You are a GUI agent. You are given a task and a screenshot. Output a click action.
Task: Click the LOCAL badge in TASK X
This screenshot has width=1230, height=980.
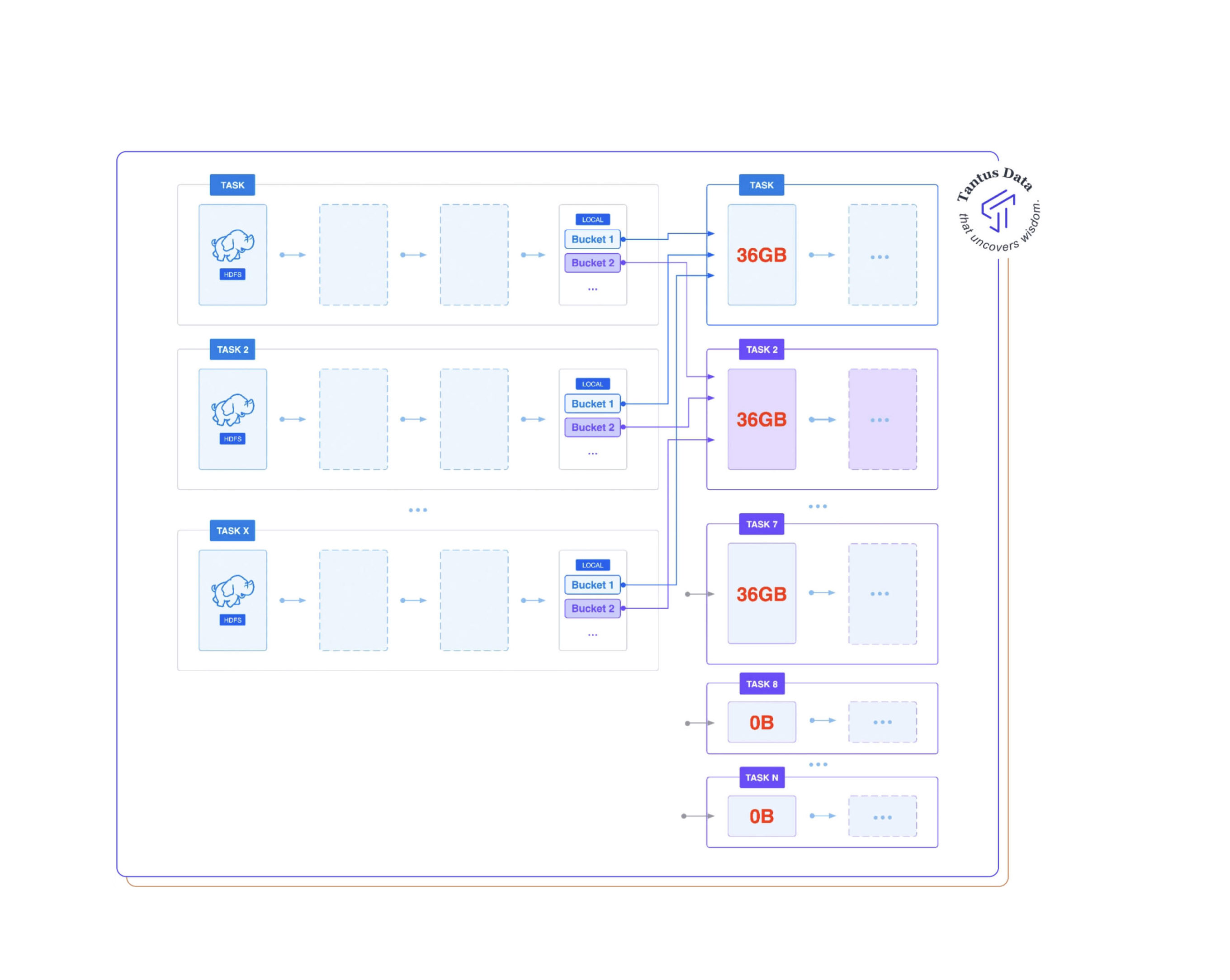[x=592, y=565]
